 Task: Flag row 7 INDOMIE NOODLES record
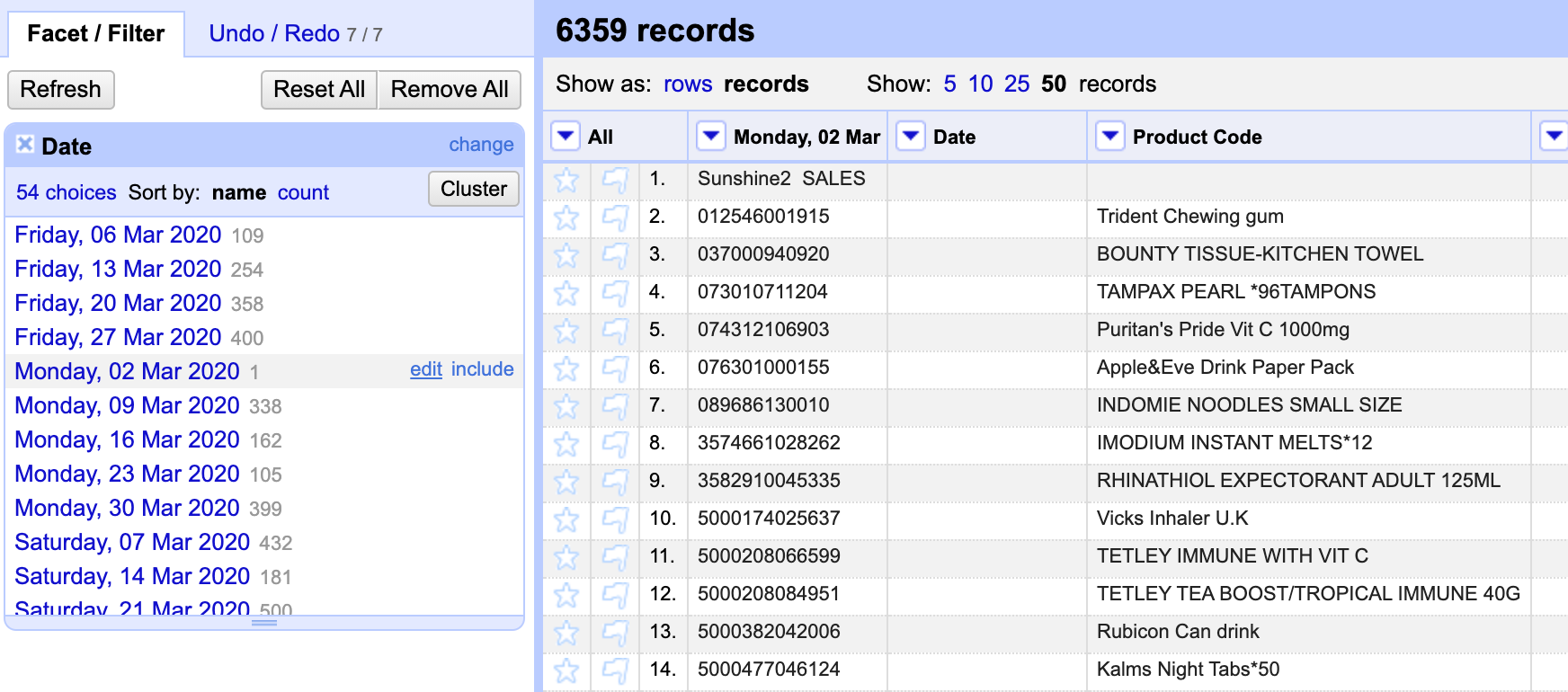pyautogui.click(x=615, y=406)
